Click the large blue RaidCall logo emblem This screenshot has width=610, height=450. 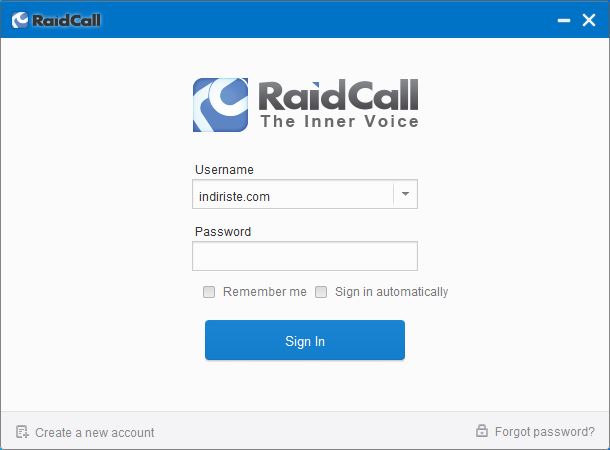click(x=221, y=105)
